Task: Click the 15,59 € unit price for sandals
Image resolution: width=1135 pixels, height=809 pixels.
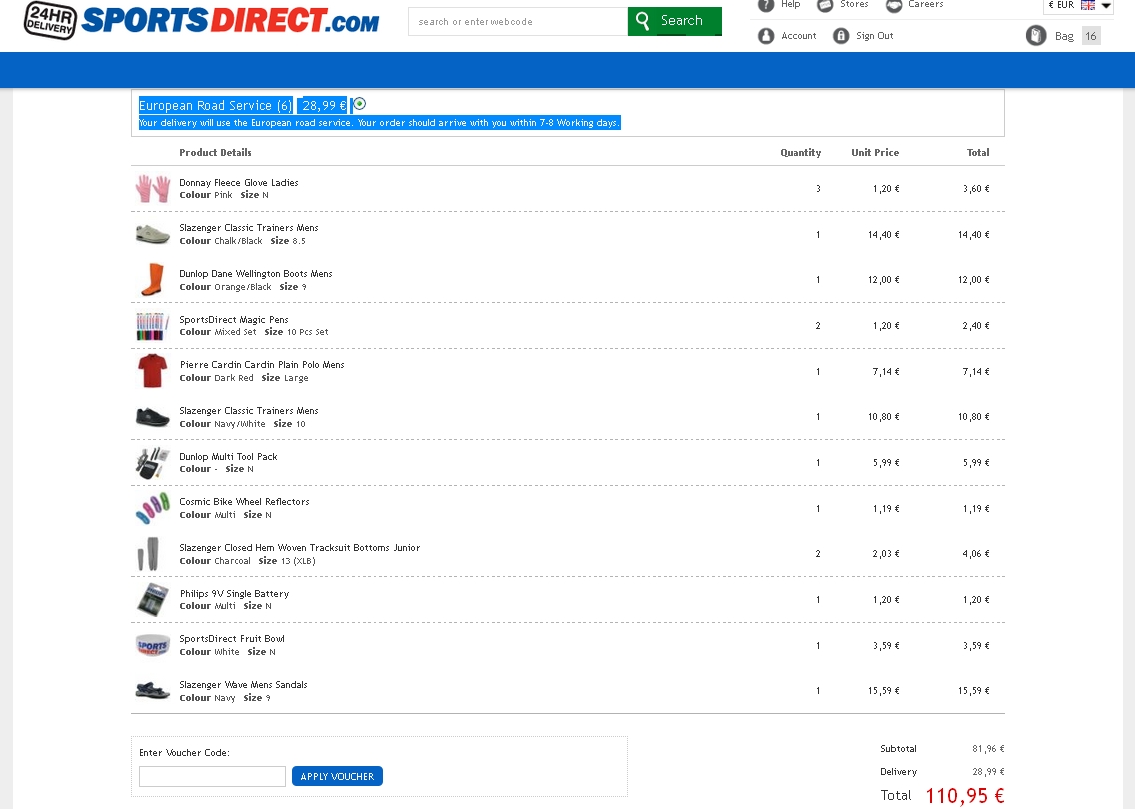Action: click(x=884, y=691)
